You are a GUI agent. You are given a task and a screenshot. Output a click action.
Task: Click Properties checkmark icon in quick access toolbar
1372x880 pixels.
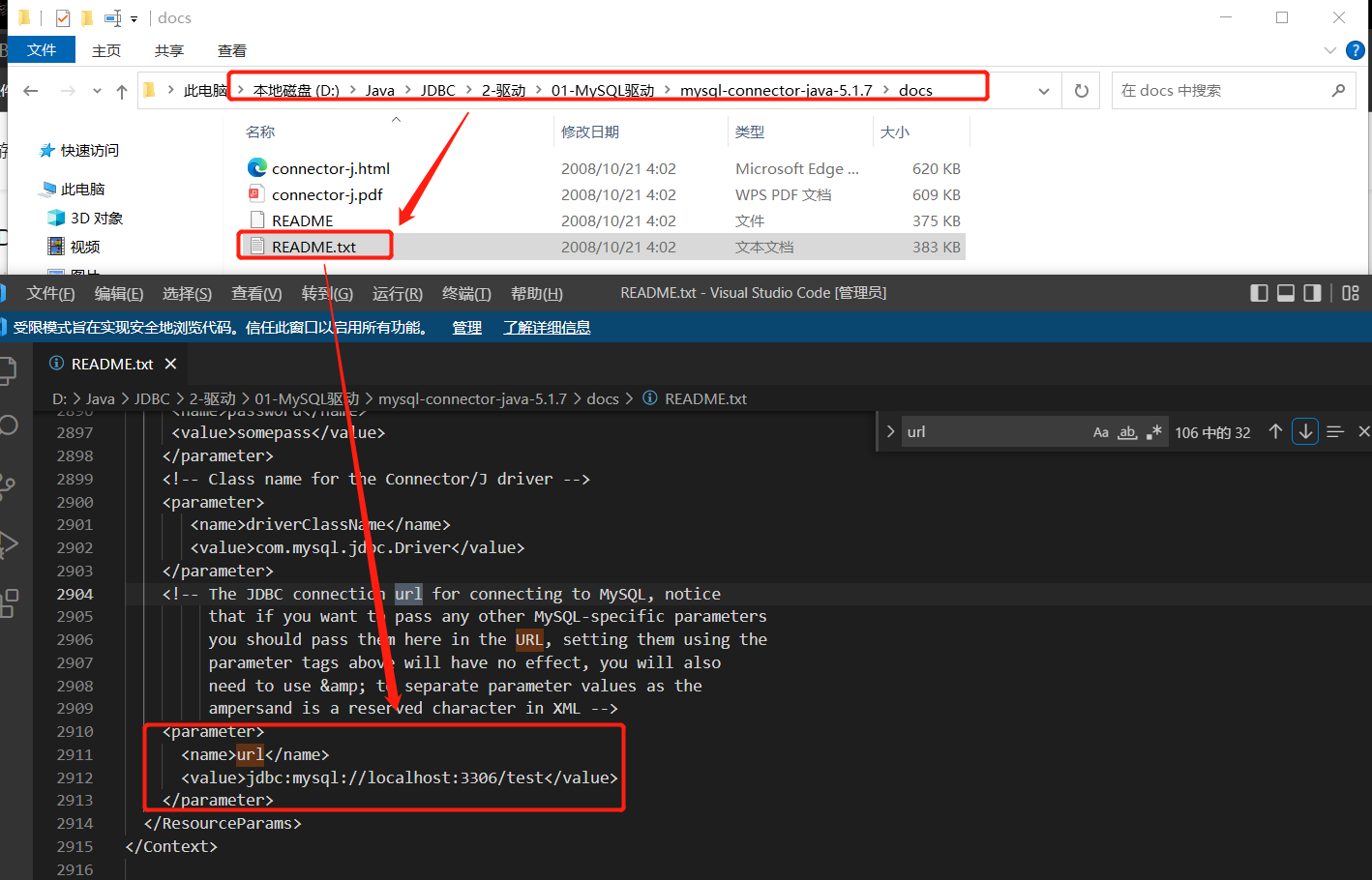[62, 17]
